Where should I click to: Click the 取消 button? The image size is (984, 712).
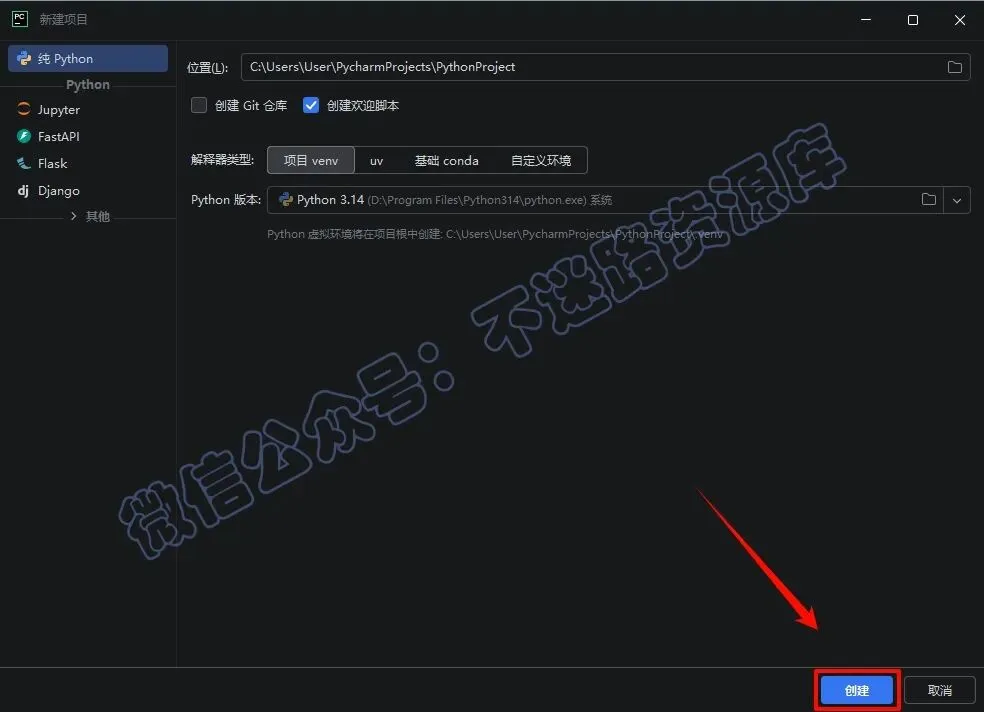click(939, 690)
